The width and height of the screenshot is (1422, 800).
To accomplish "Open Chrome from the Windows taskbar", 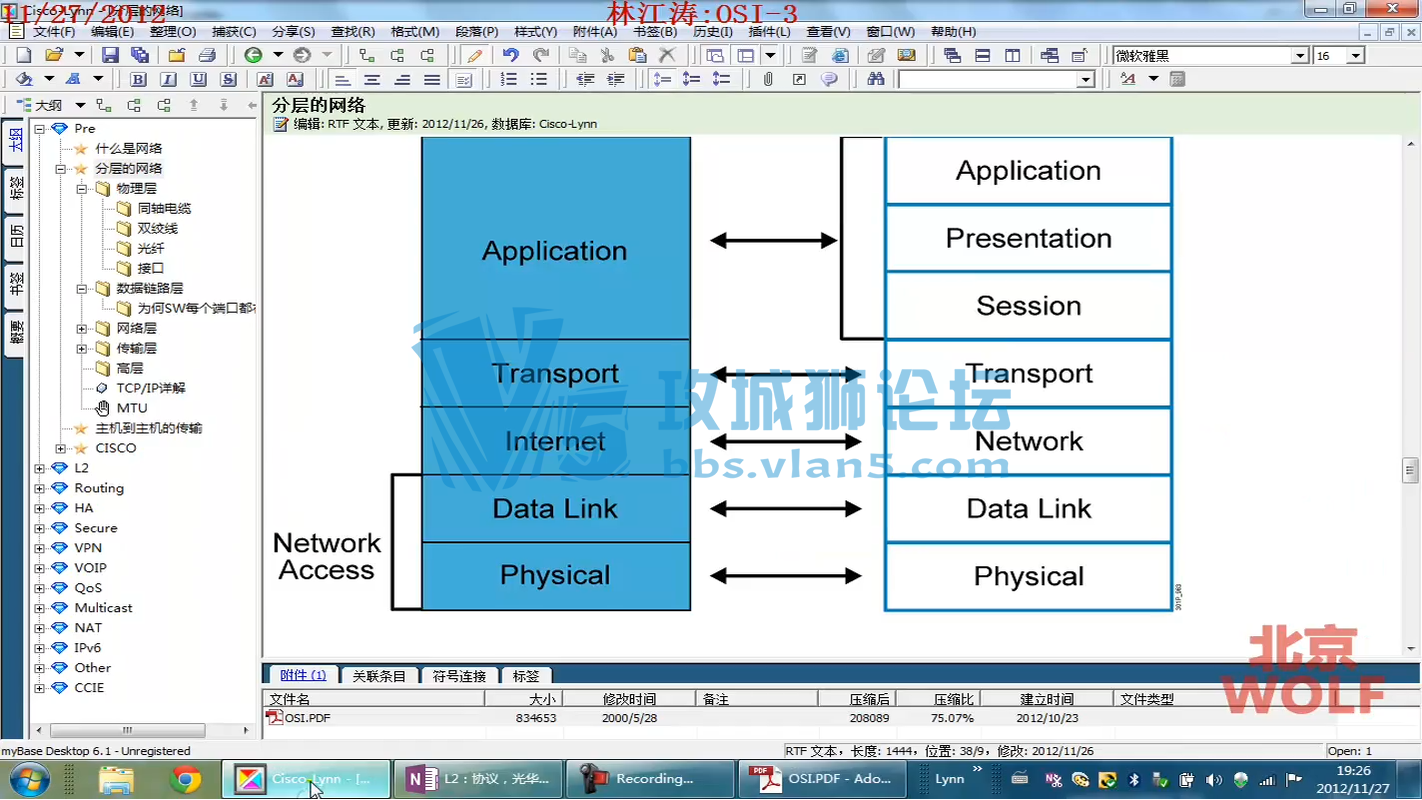I will (x=185, y=779).
